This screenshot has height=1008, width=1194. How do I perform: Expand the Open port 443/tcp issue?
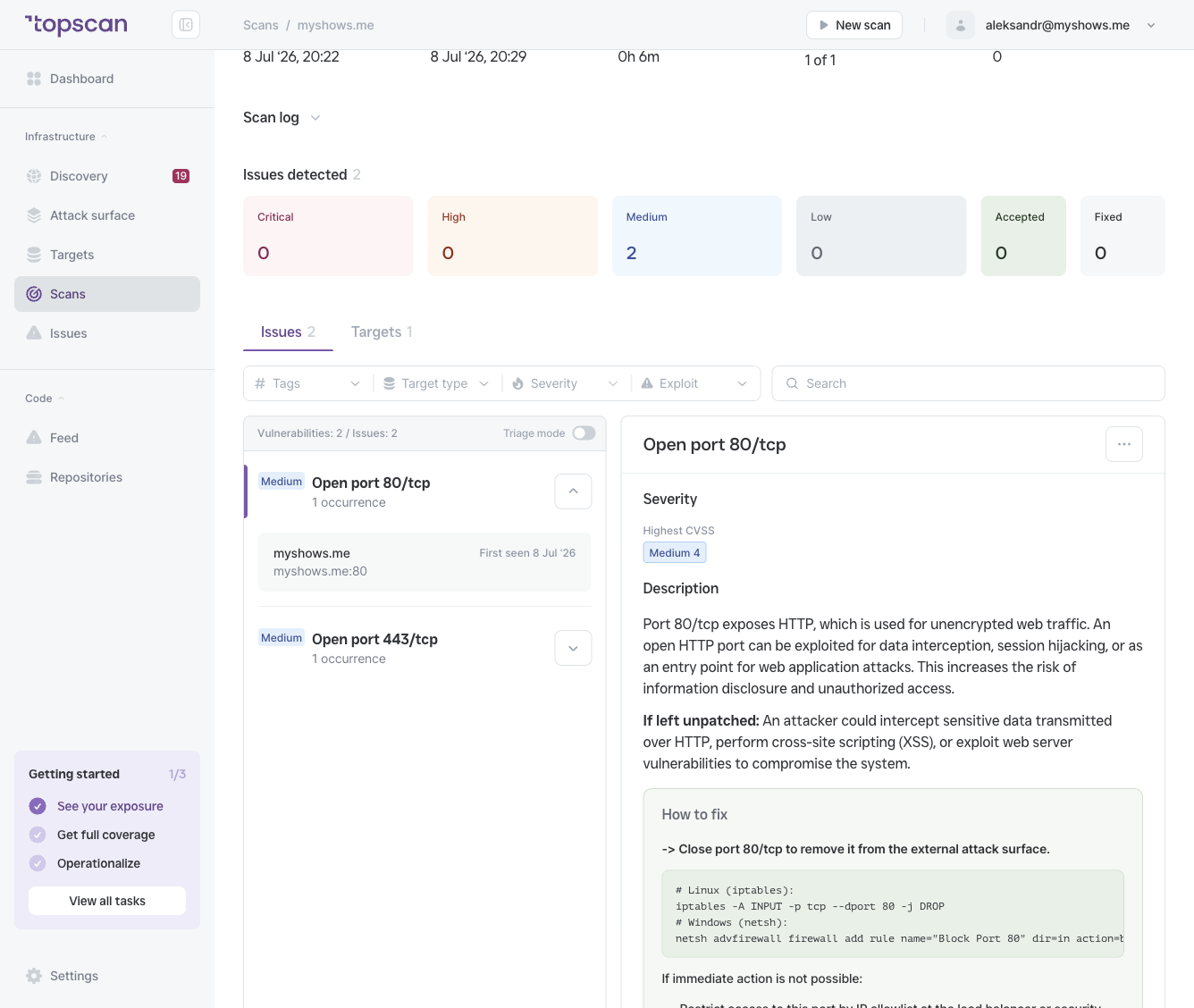click(574, 648)
